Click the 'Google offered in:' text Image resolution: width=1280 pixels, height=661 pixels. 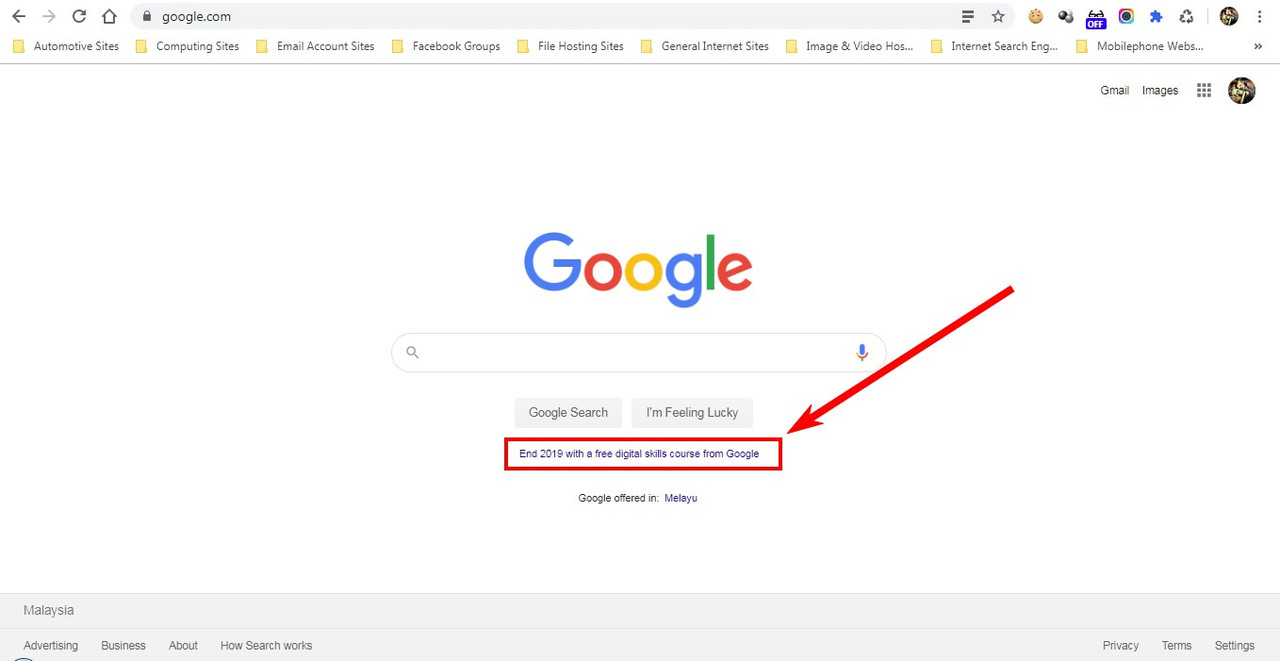(x=618, y=498)
